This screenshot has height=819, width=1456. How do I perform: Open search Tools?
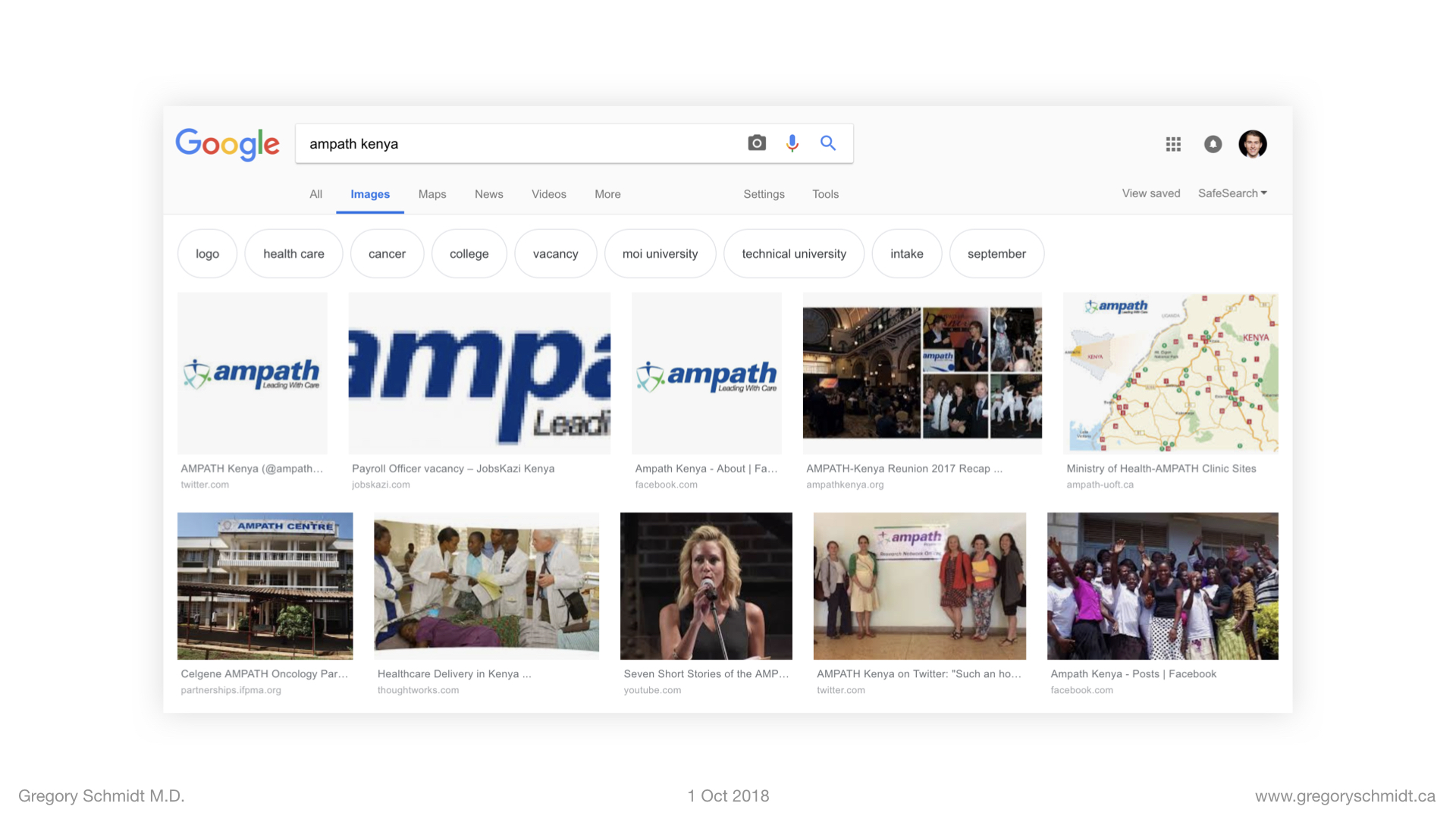click(825, 194)
